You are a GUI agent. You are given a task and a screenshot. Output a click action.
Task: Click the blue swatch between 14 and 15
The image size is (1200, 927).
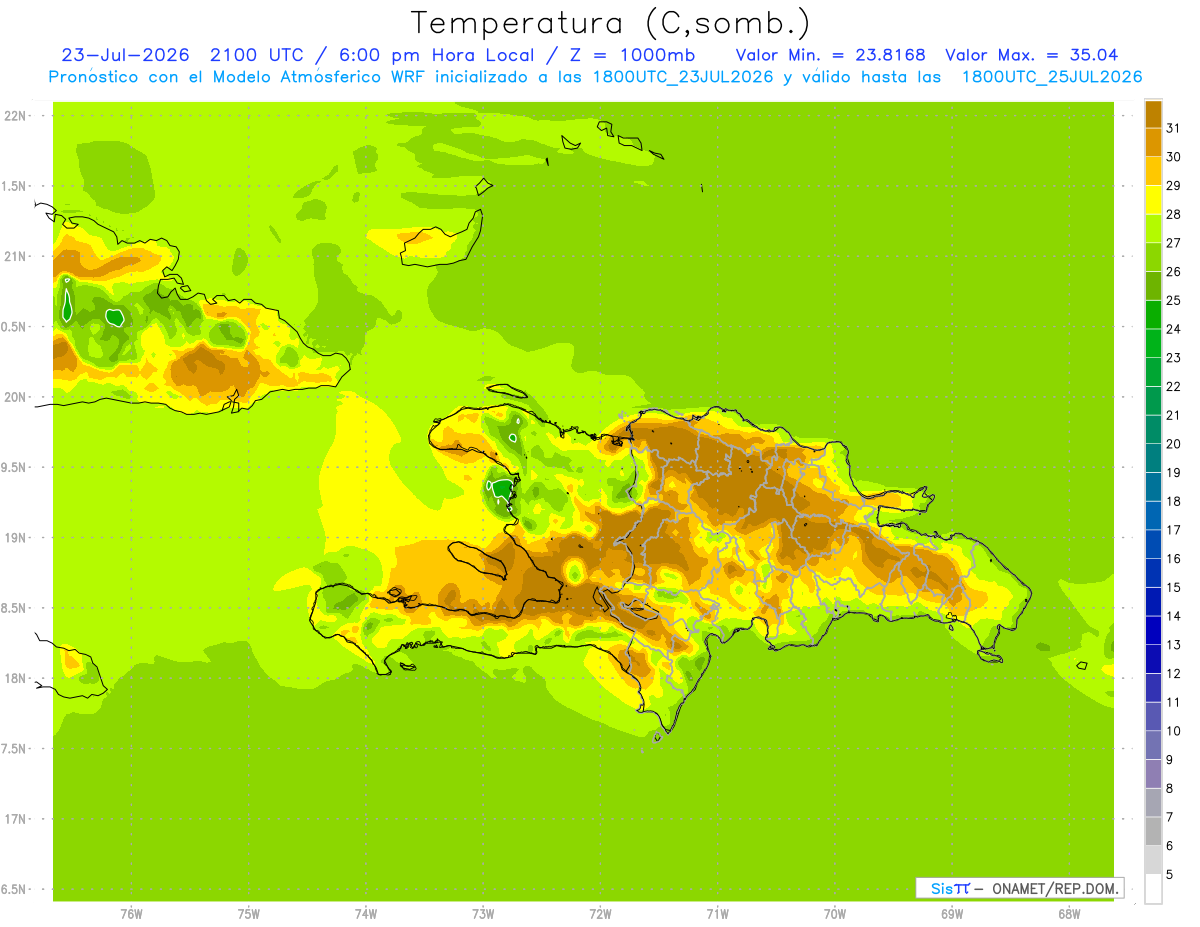pyautogui.click(x=1153, y=602)
